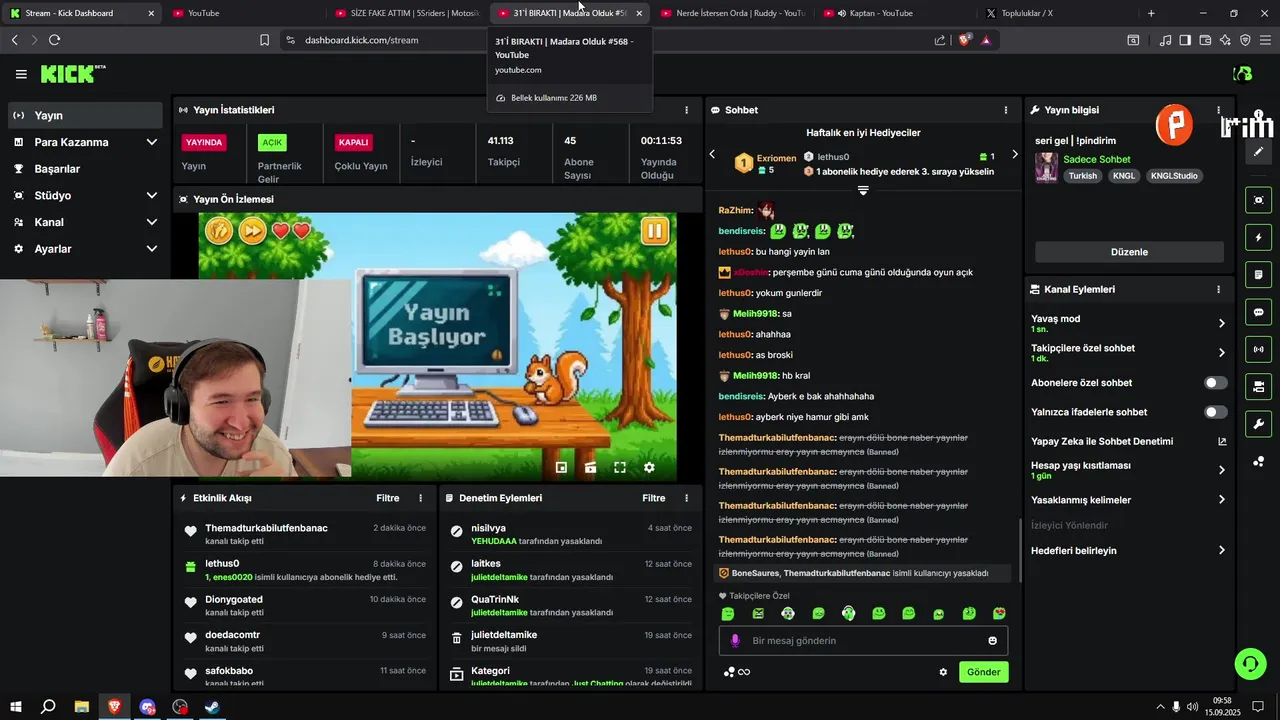Click the Brave Shields icon

pos(965,40)
